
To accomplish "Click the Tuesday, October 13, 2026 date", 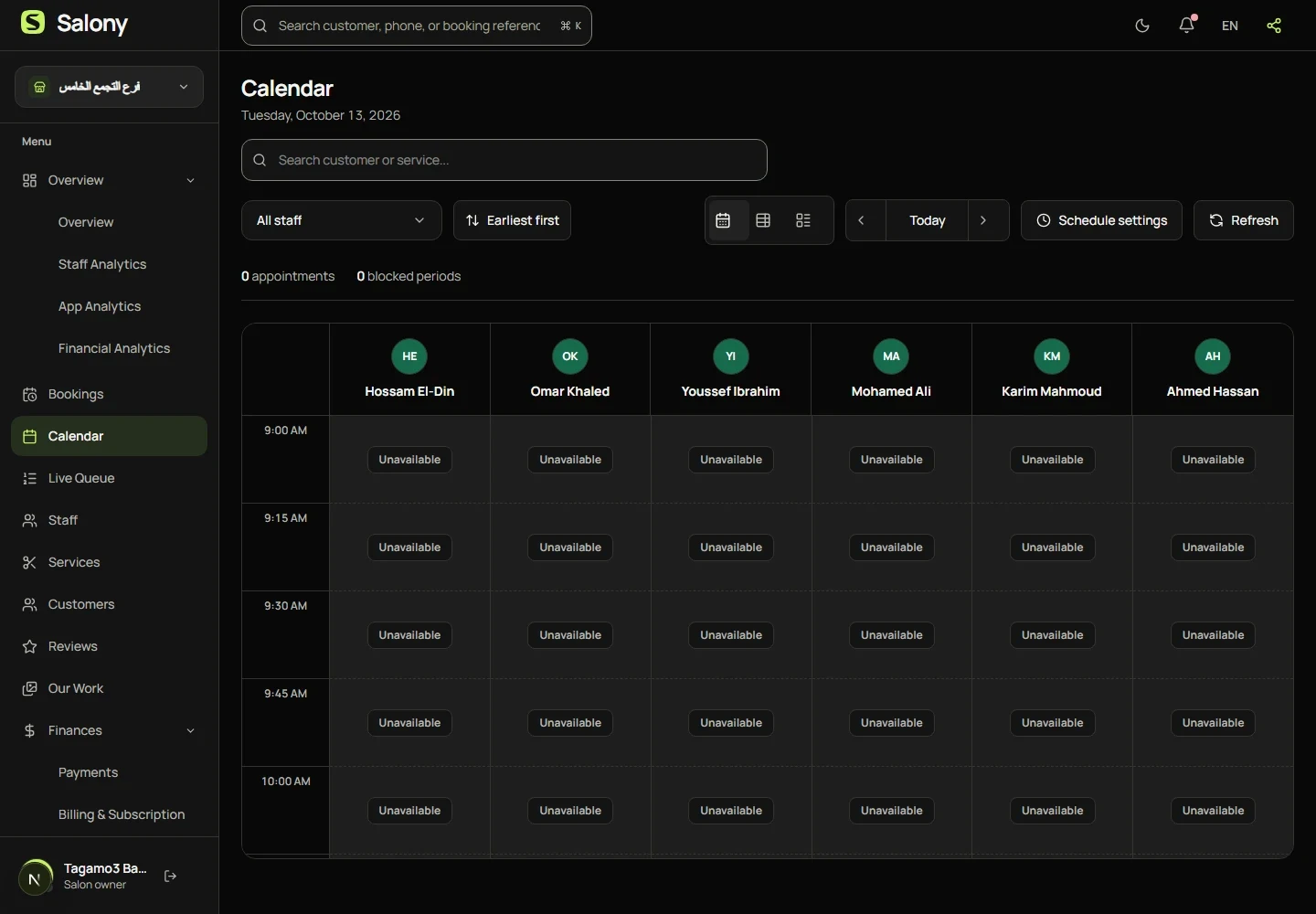I will click(x=321, y=115).
